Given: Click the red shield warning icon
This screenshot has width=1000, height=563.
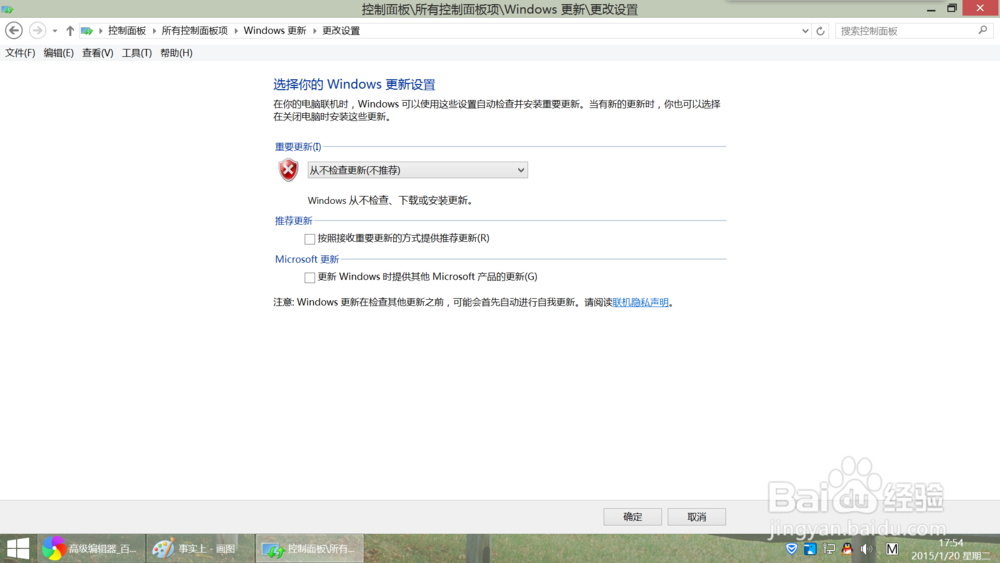Looking at the screenshot, I should tap(288, 170).
